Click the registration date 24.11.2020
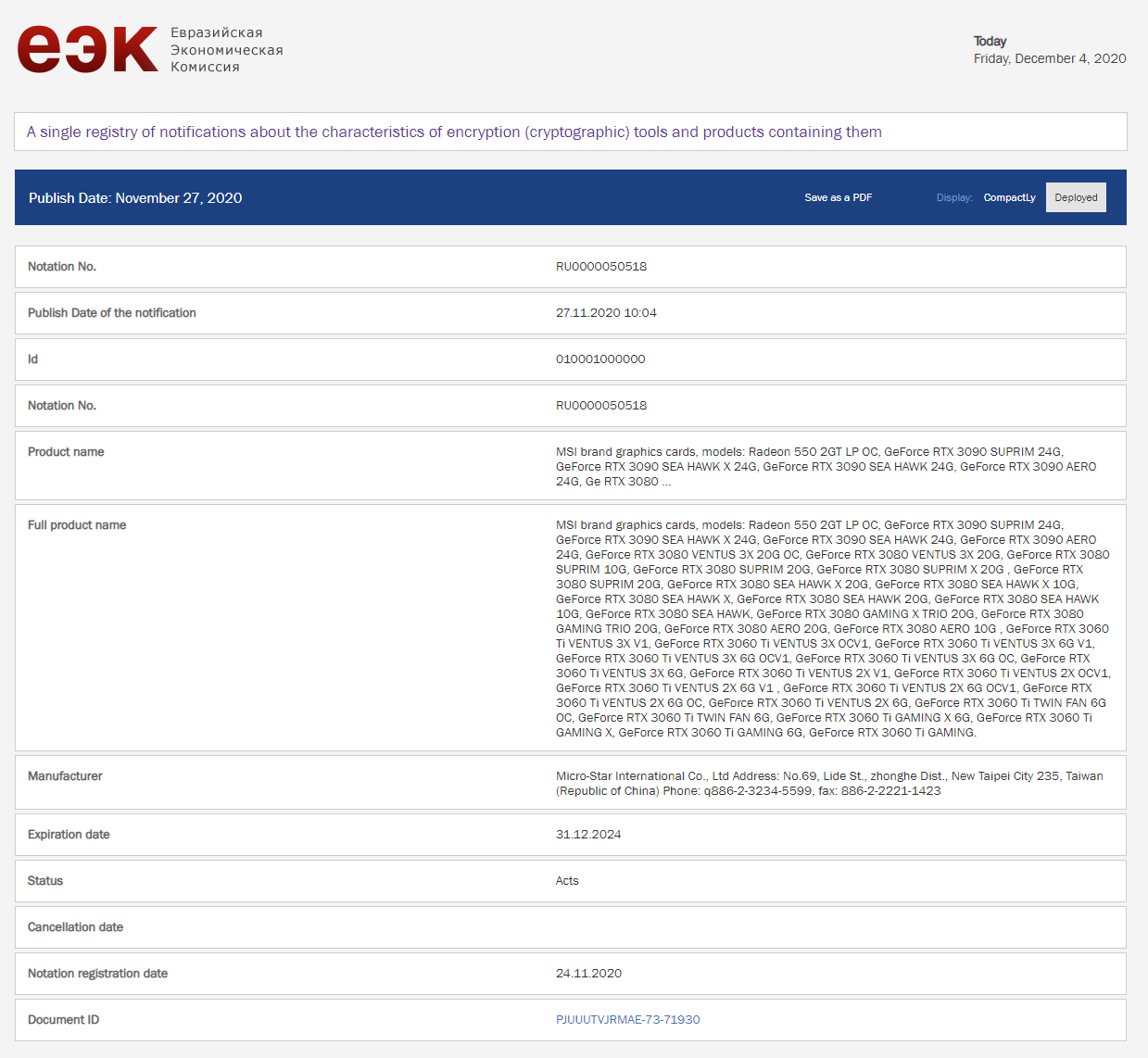Image resolution: width=1148 pixels, height=1058 pixels. pyautogui.click(x=588, y=974)
